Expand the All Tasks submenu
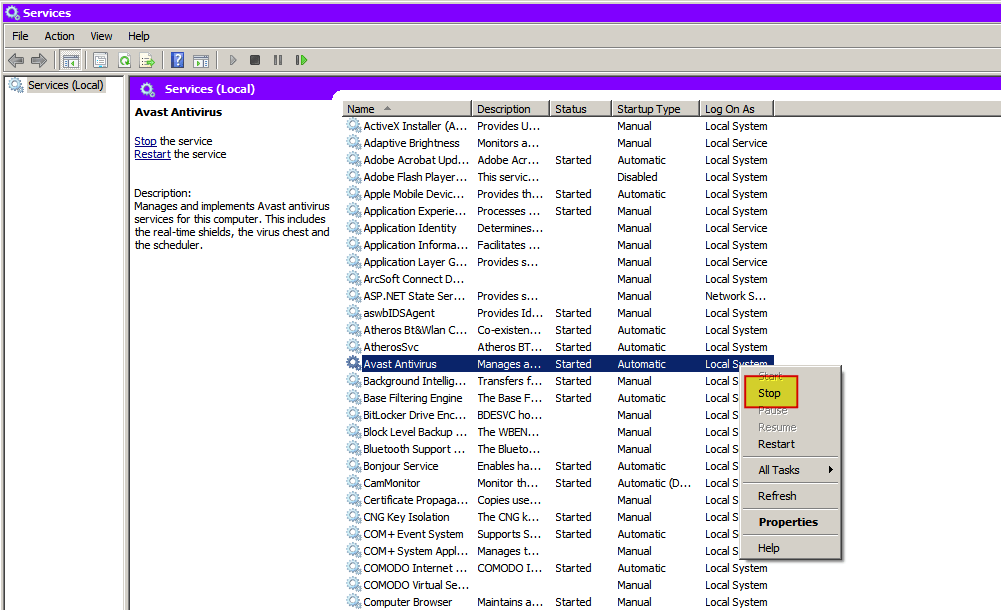The height and width of the screenshot is (610, 1001). coord(779,469)
